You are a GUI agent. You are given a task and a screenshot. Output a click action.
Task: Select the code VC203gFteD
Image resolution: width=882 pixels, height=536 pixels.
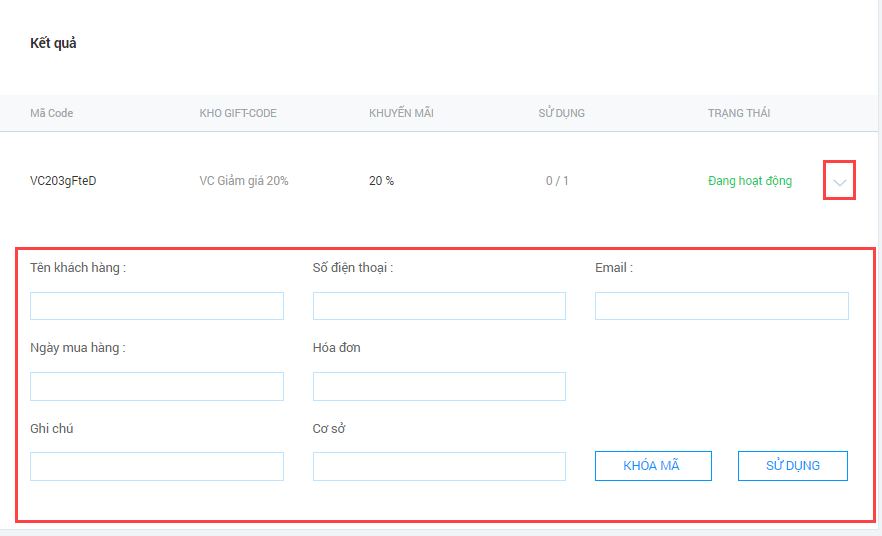point(63,181)
